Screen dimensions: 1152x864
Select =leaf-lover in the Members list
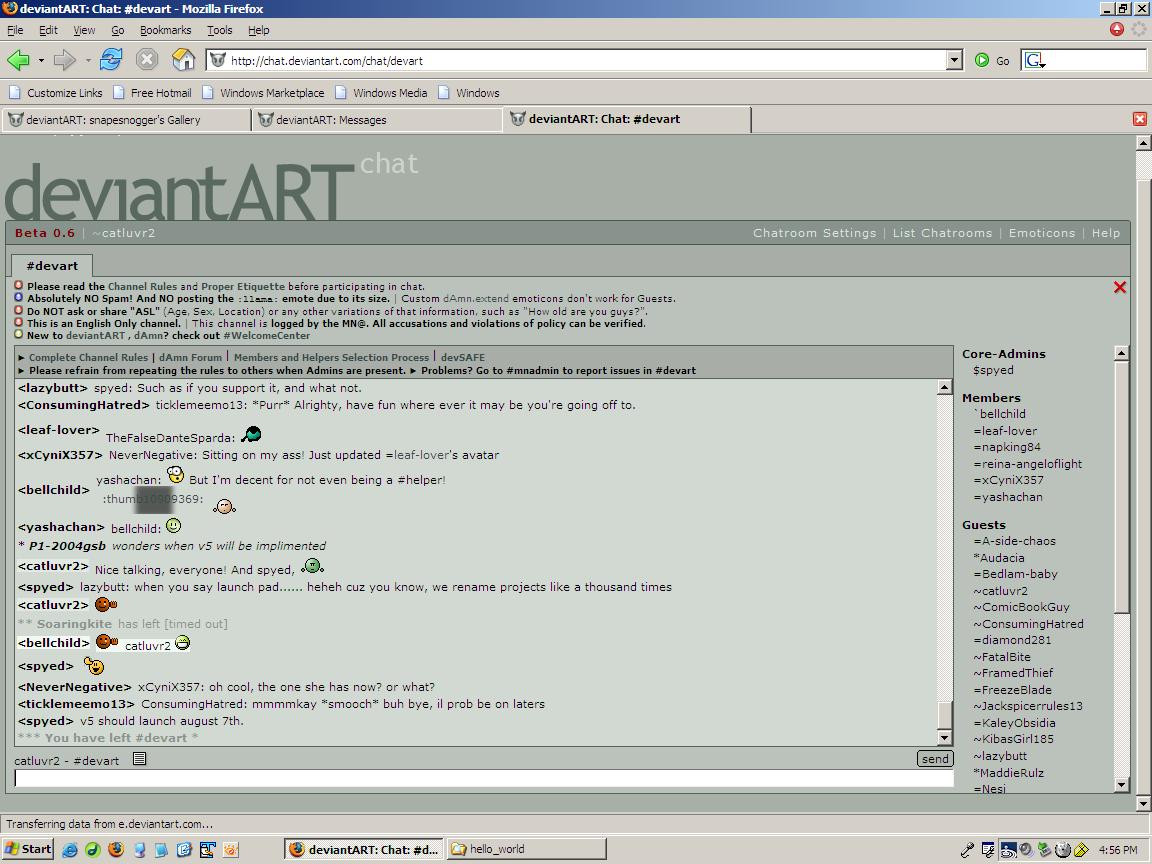coord(1005,431)
